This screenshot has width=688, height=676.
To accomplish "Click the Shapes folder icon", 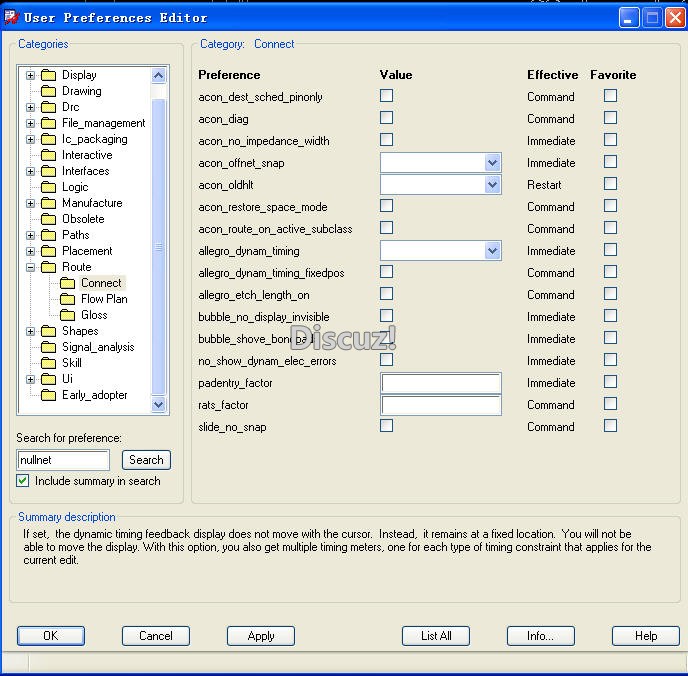I will click(x=49, y=331).
